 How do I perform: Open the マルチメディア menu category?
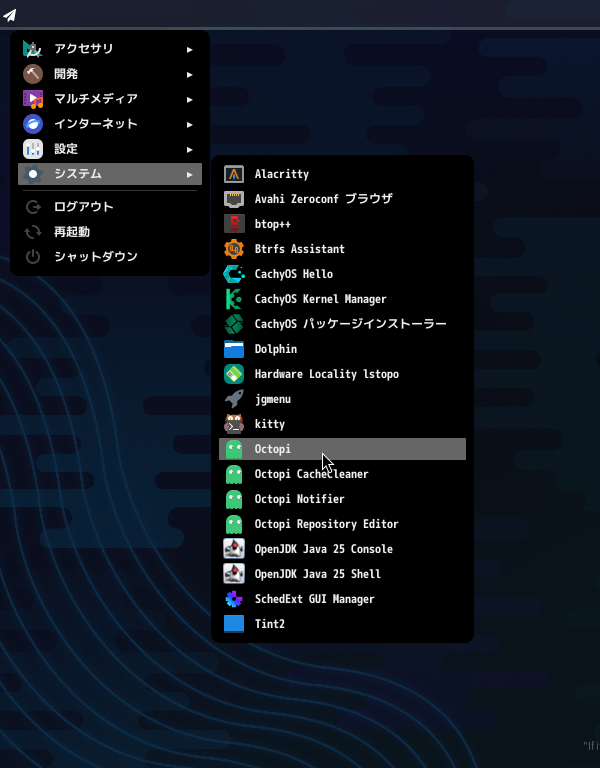110,99
